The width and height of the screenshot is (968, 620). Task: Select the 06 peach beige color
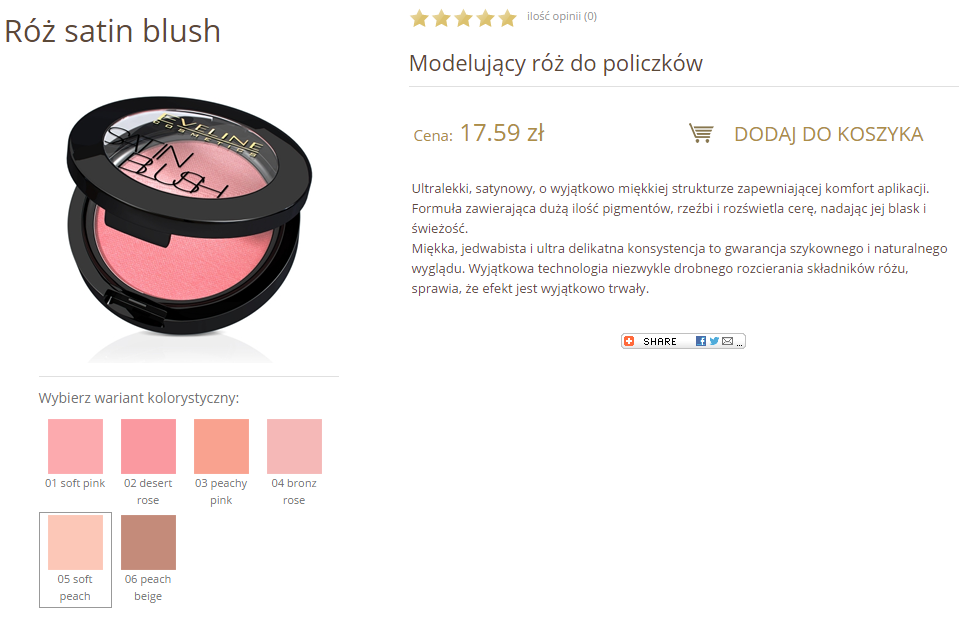pos(148,542)
